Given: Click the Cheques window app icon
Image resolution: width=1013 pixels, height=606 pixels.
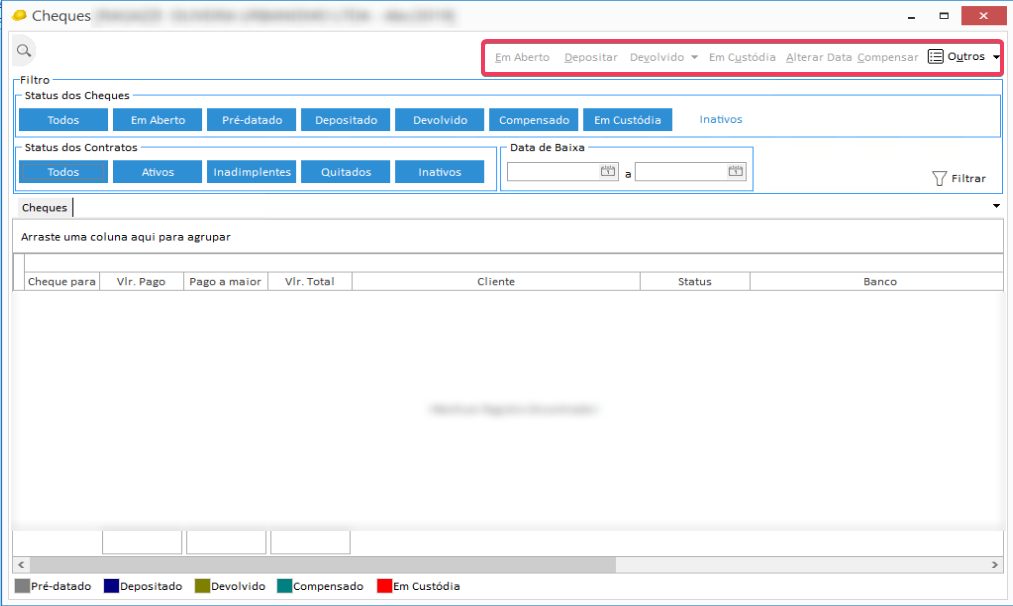Looking at the screenshot, I should [x=19, y=16].
